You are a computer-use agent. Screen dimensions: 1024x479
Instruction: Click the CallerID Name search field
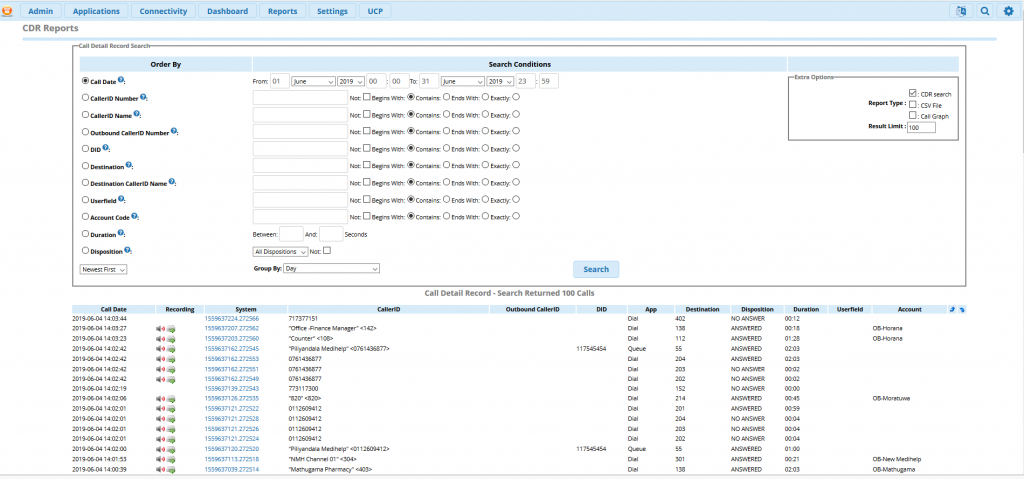(300, 115)
